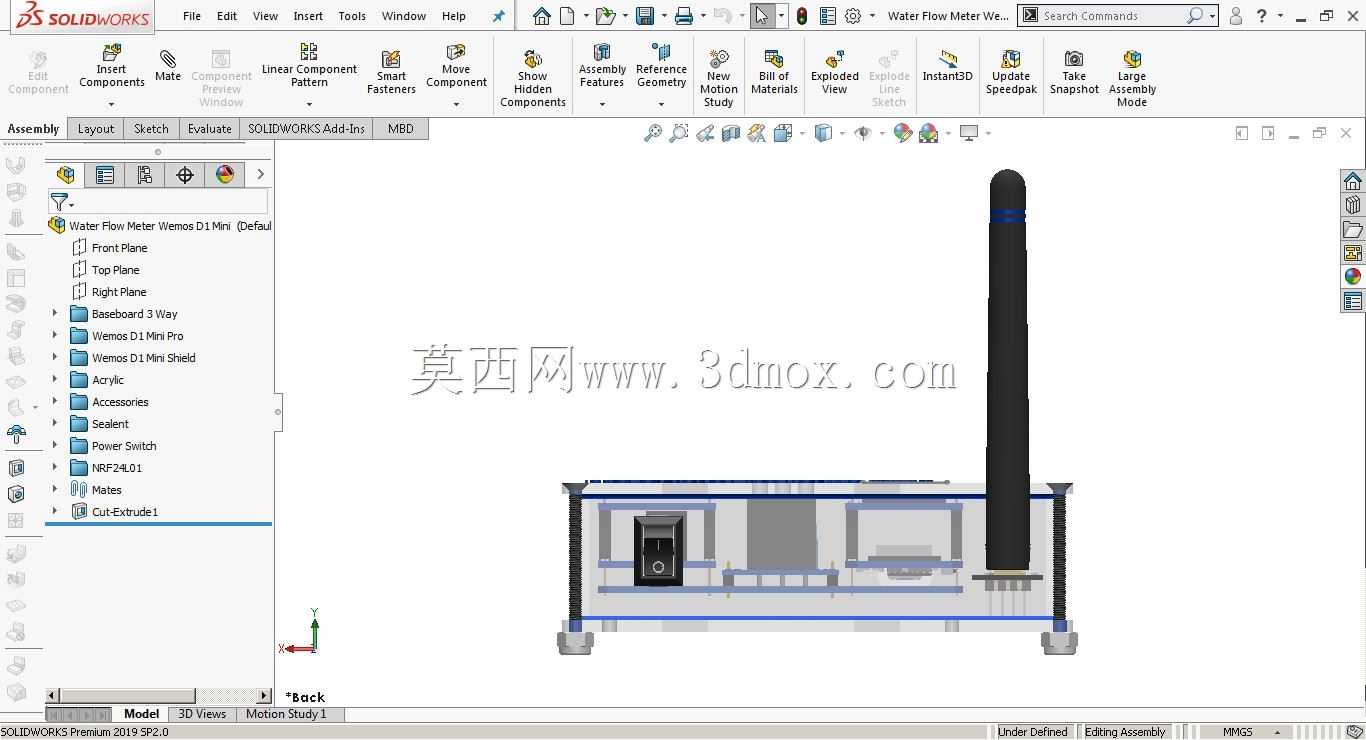Expand the Mates folder
Viewport: 1366px width, 740px height.
55,490
